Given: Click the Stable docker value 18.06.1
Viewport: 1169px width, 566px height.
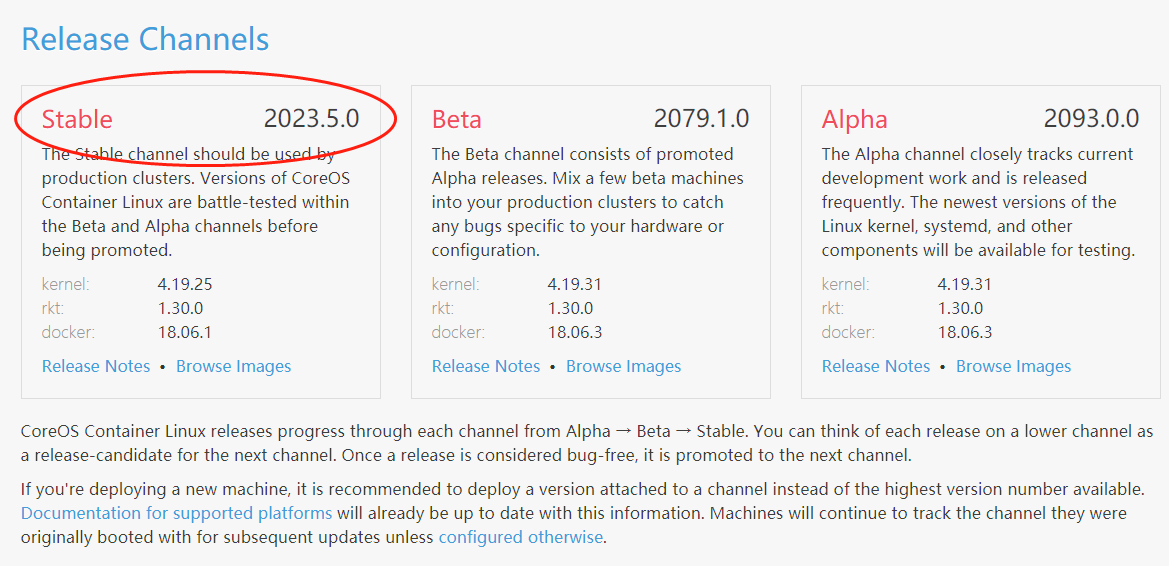Looking at the screenshot, I should pos(185,332).
